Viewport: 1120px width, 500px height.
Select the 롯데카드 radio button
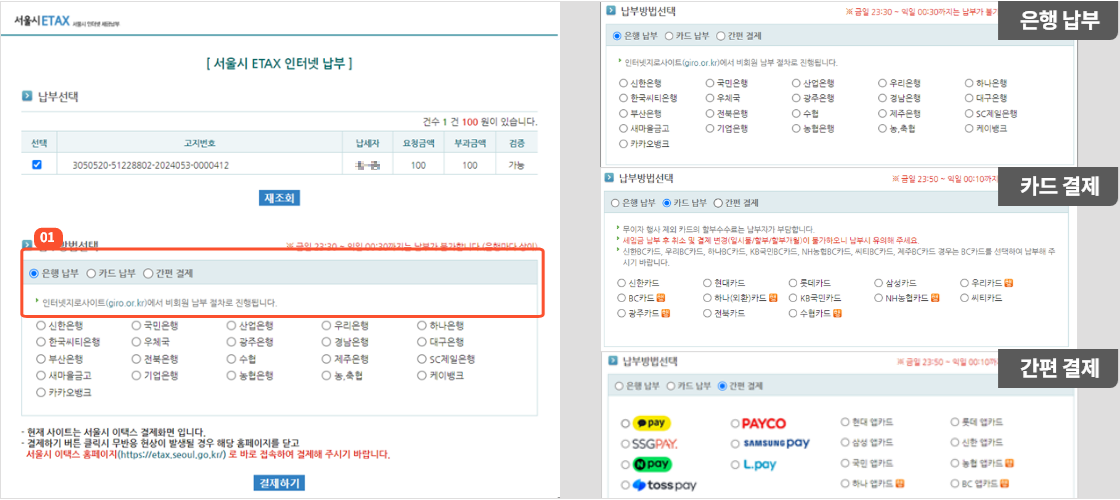(x=794, y=284)
